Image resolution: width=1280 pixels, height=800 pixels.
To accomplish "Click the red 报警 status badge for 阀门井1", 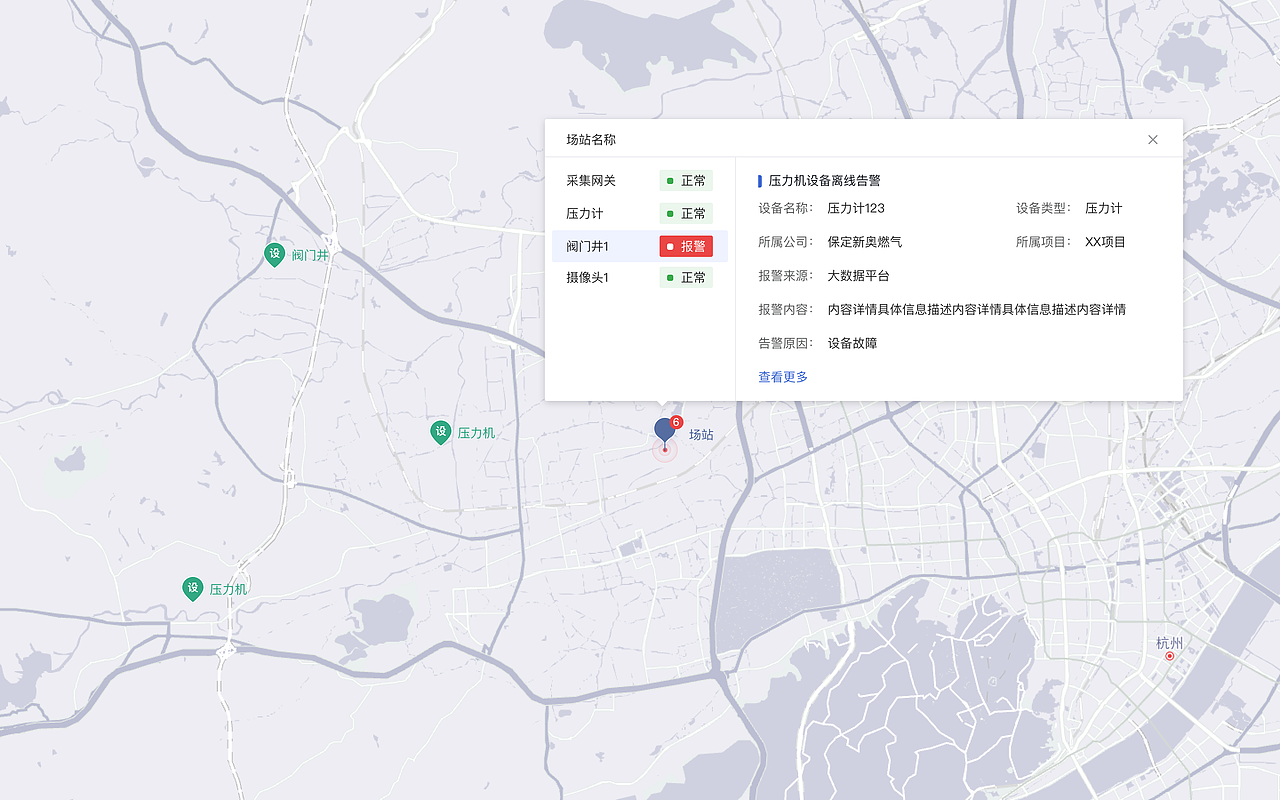I will pyautogui.click(x=686, y=246).
